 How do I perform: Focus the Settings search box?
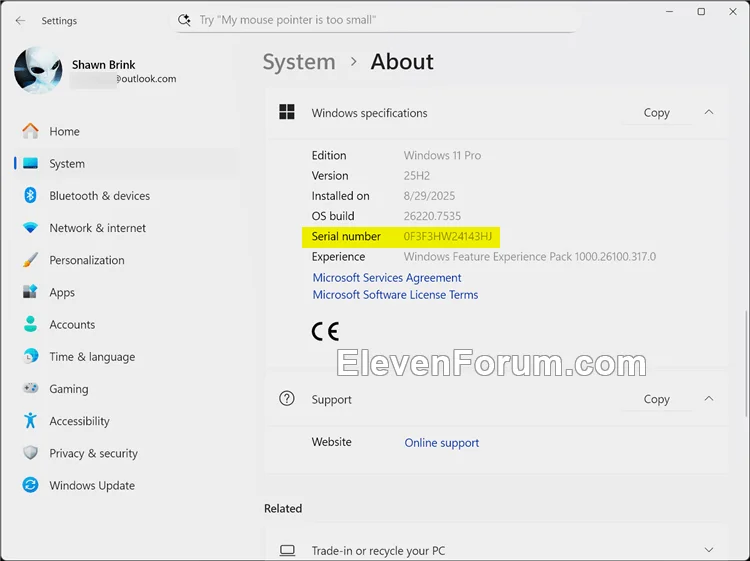coord(375,20)
